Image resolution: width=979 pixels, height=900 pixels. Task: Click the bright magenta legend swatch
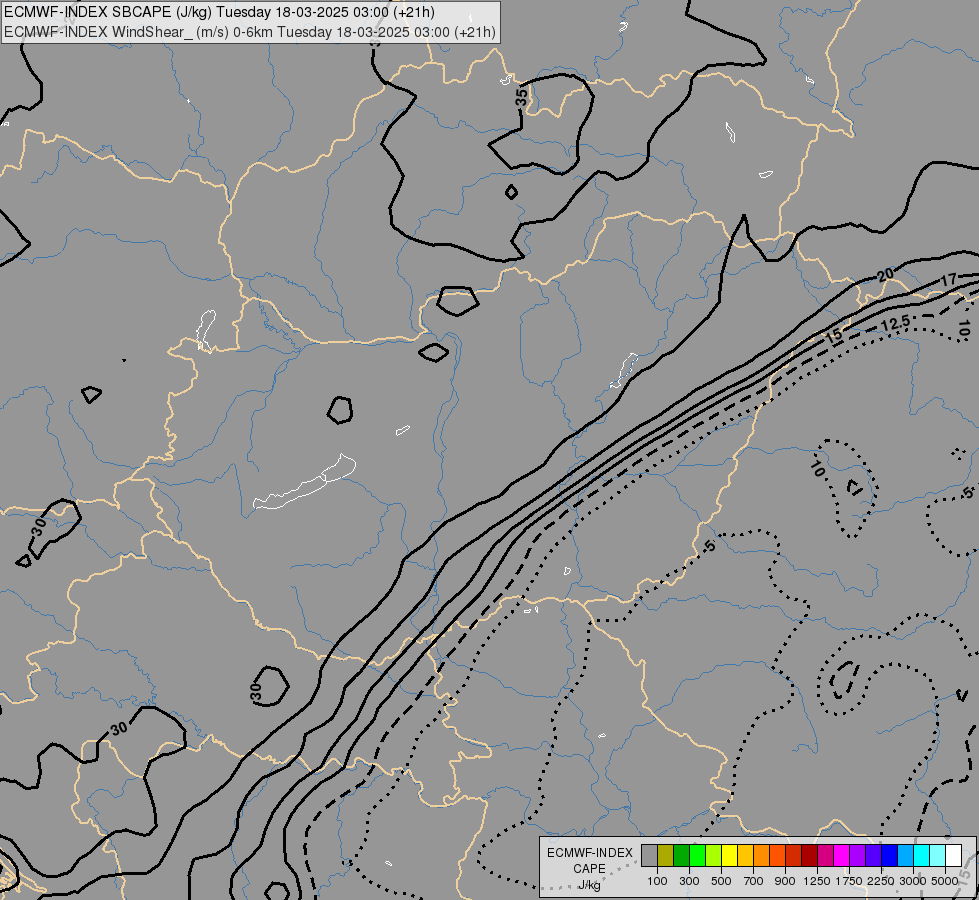(x=841, y=855)
